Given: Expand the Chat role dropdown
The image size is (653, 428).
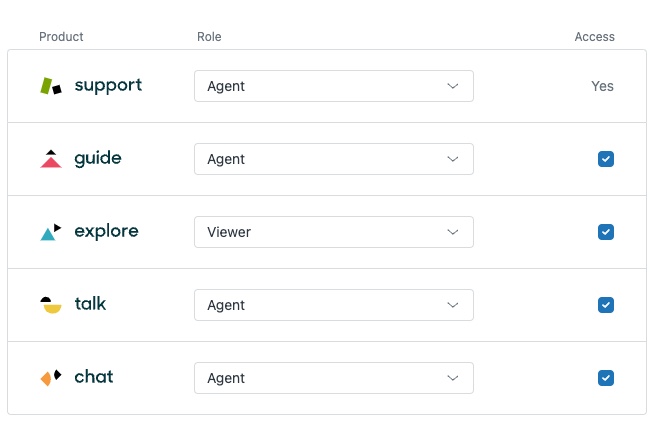Looking at the screenshot, I should 333,378.
